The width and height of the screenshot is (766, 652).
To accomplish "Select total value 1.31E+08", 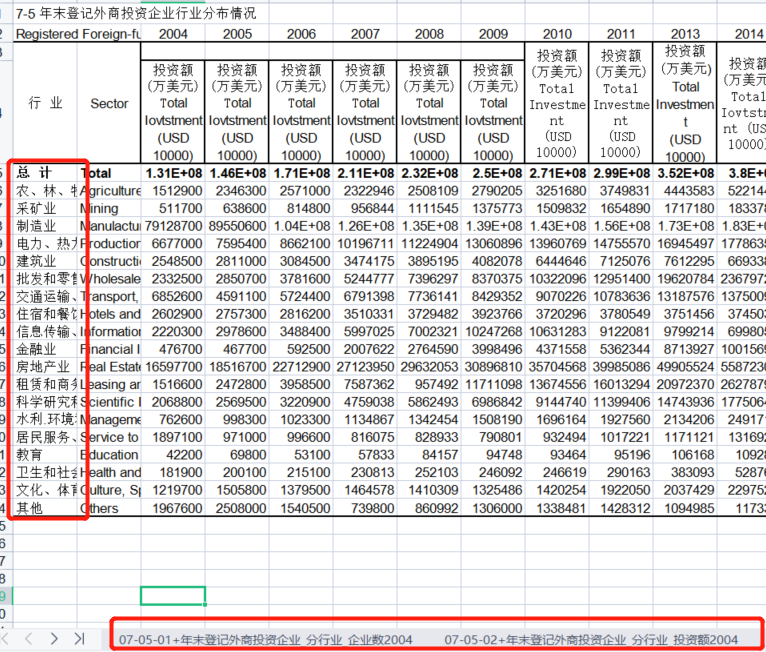I will 173,173.
